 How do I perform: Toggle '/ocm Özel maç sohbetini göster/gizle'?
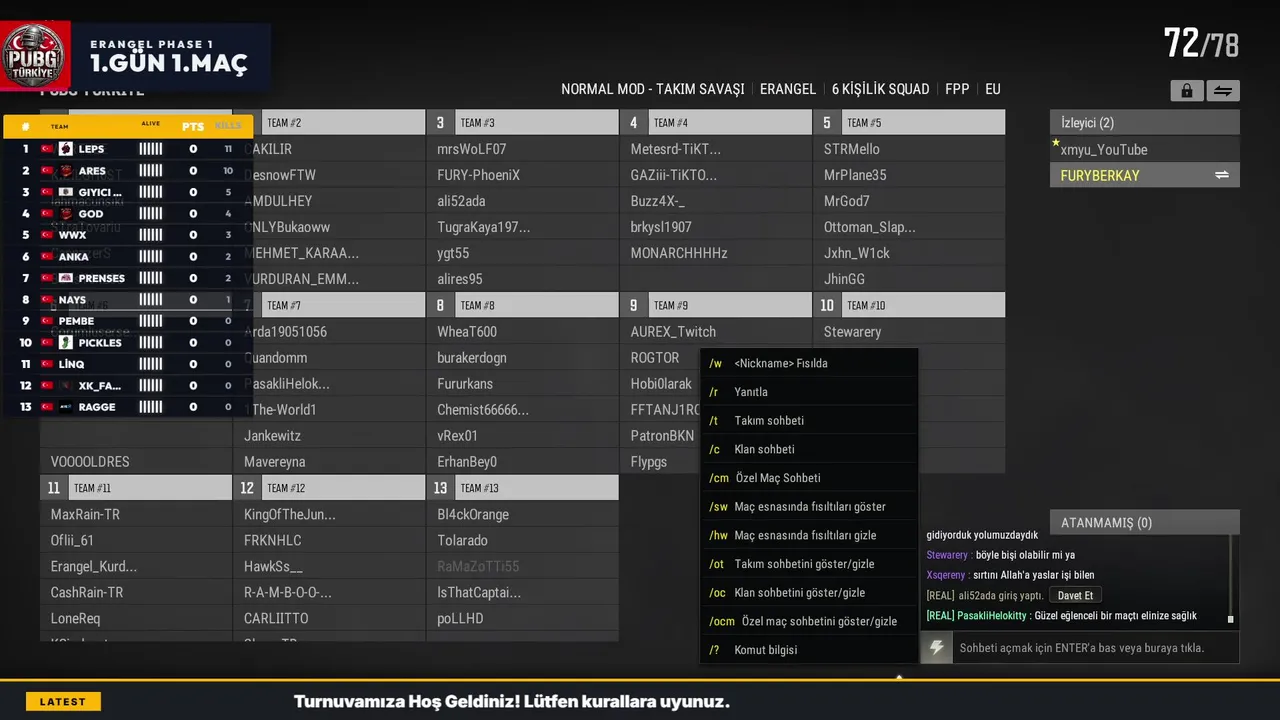(x=808, y=621)
